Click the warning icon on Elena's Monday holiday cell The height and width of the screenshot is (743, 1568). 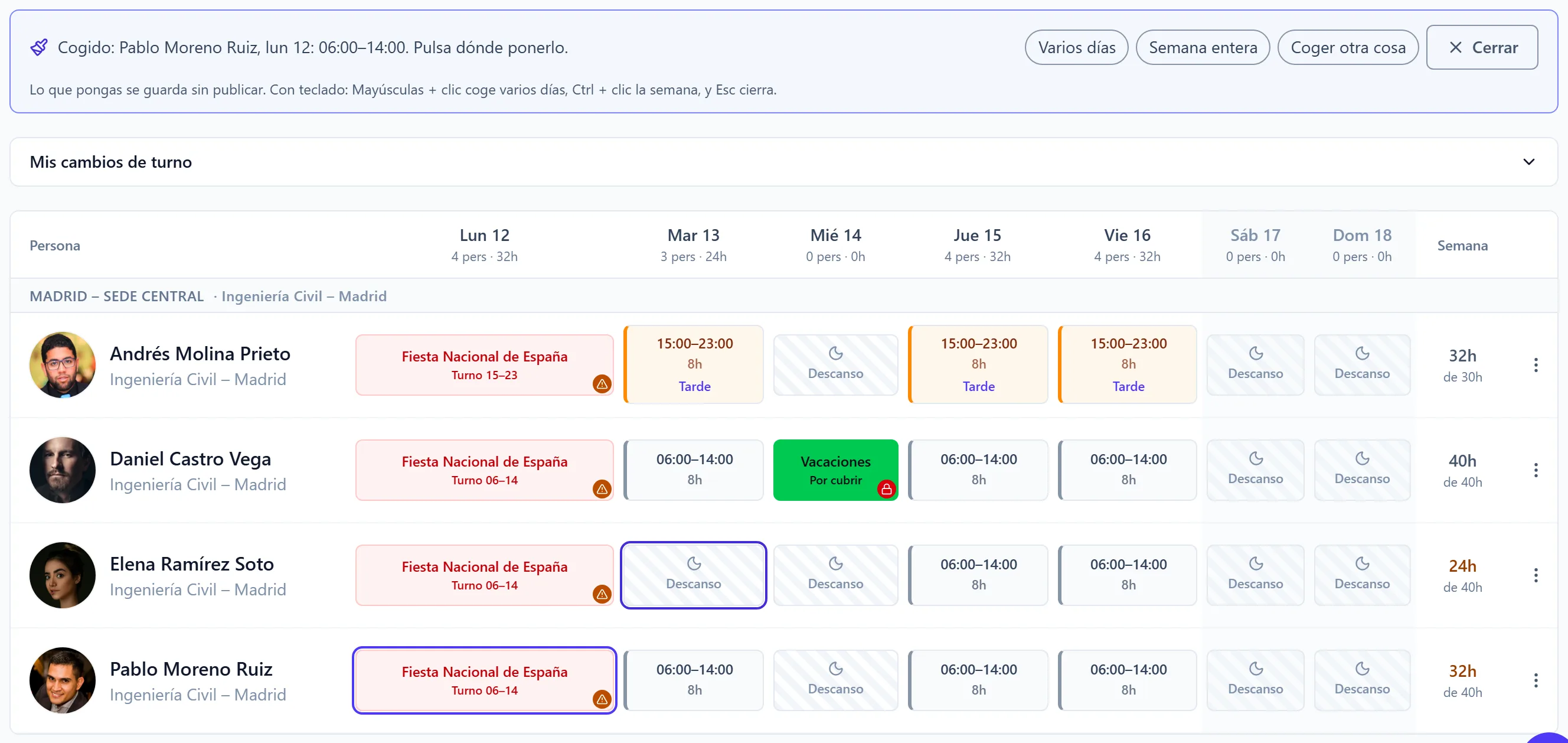[x=602, y=594]
